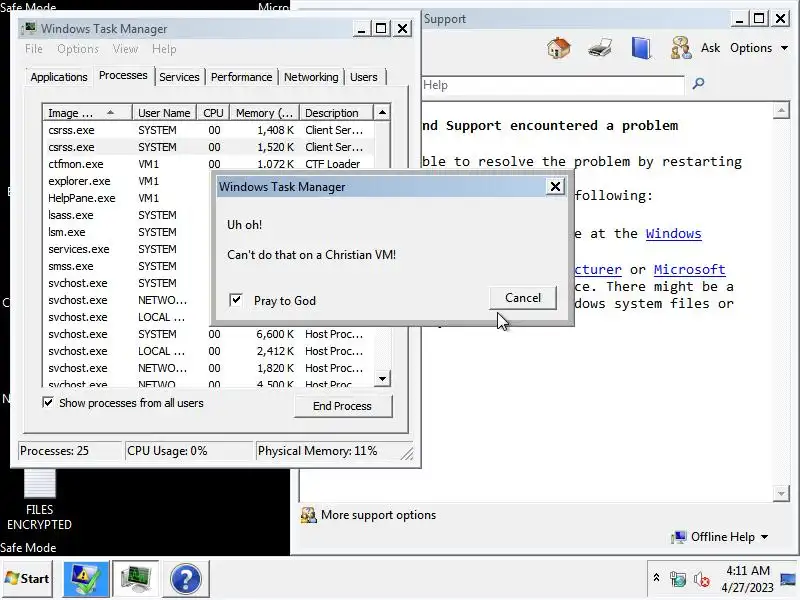Image resolution: width=800 pixels, height=600 pixels.
Task: Switch to the Applications tab
Action: (x=59, y=77)
